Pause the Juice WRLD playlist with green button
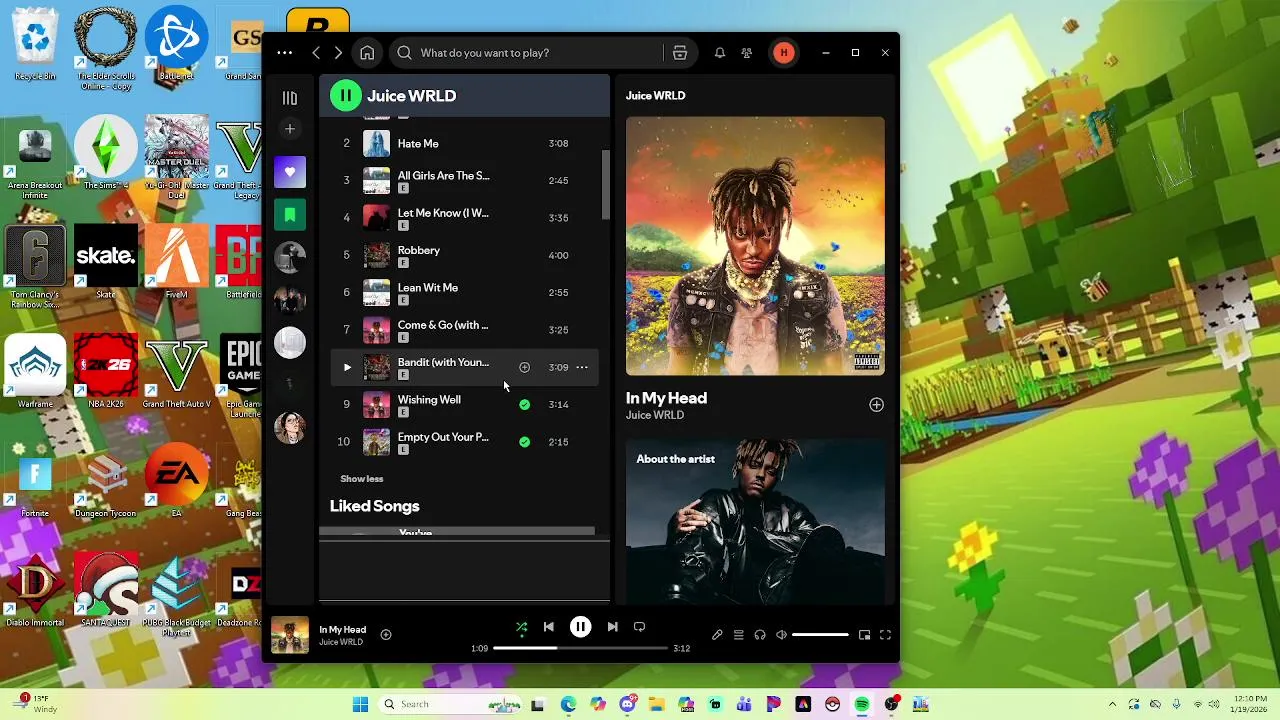The image size is (1280, 720). pyautogui.click(x=345, y=96)
